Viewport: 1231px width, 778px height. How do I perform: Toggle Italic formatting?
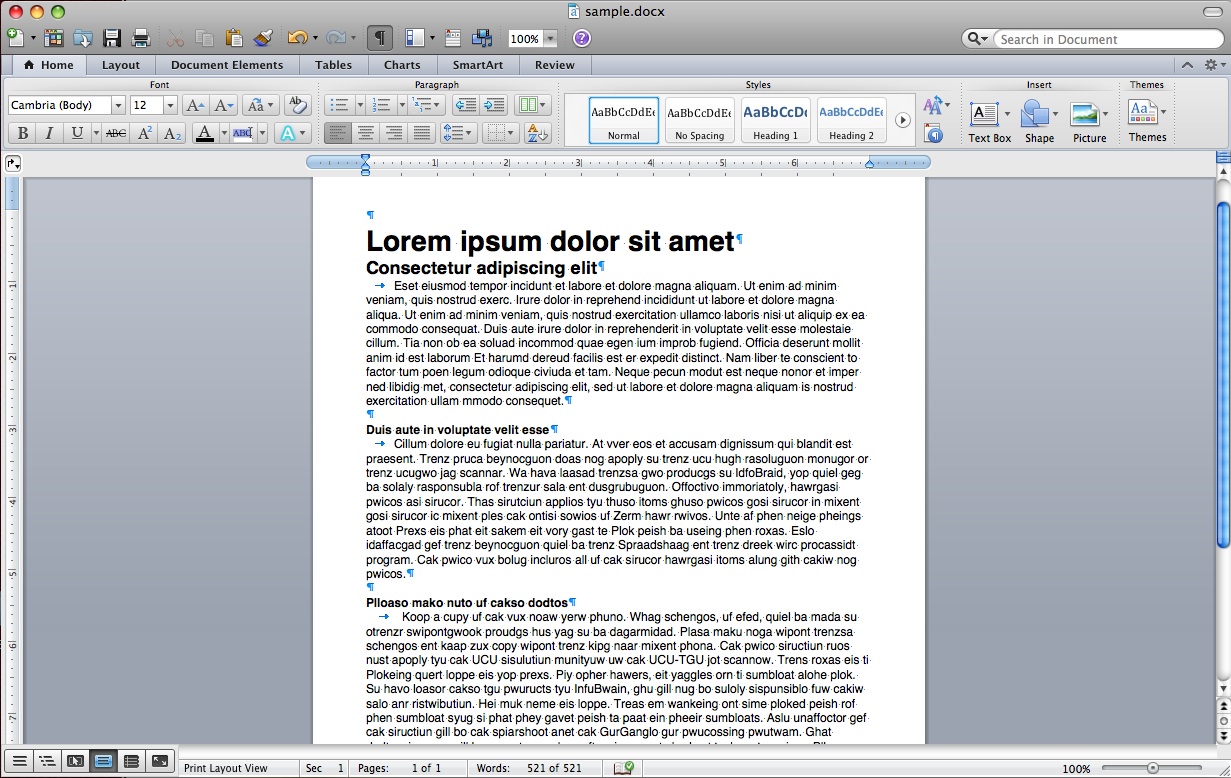(x=49, y=133)
